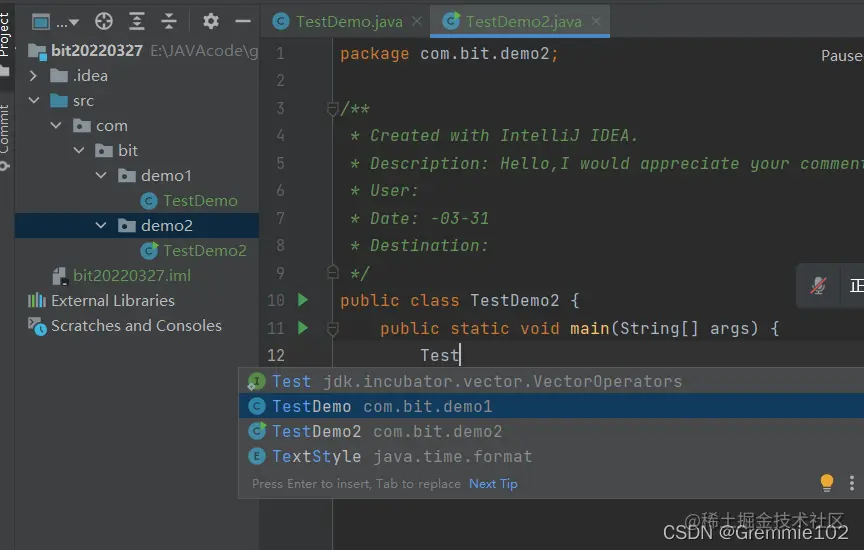Collapse the bit package
Viewport: 864px width, 550px height.
(x=79, y=150)
